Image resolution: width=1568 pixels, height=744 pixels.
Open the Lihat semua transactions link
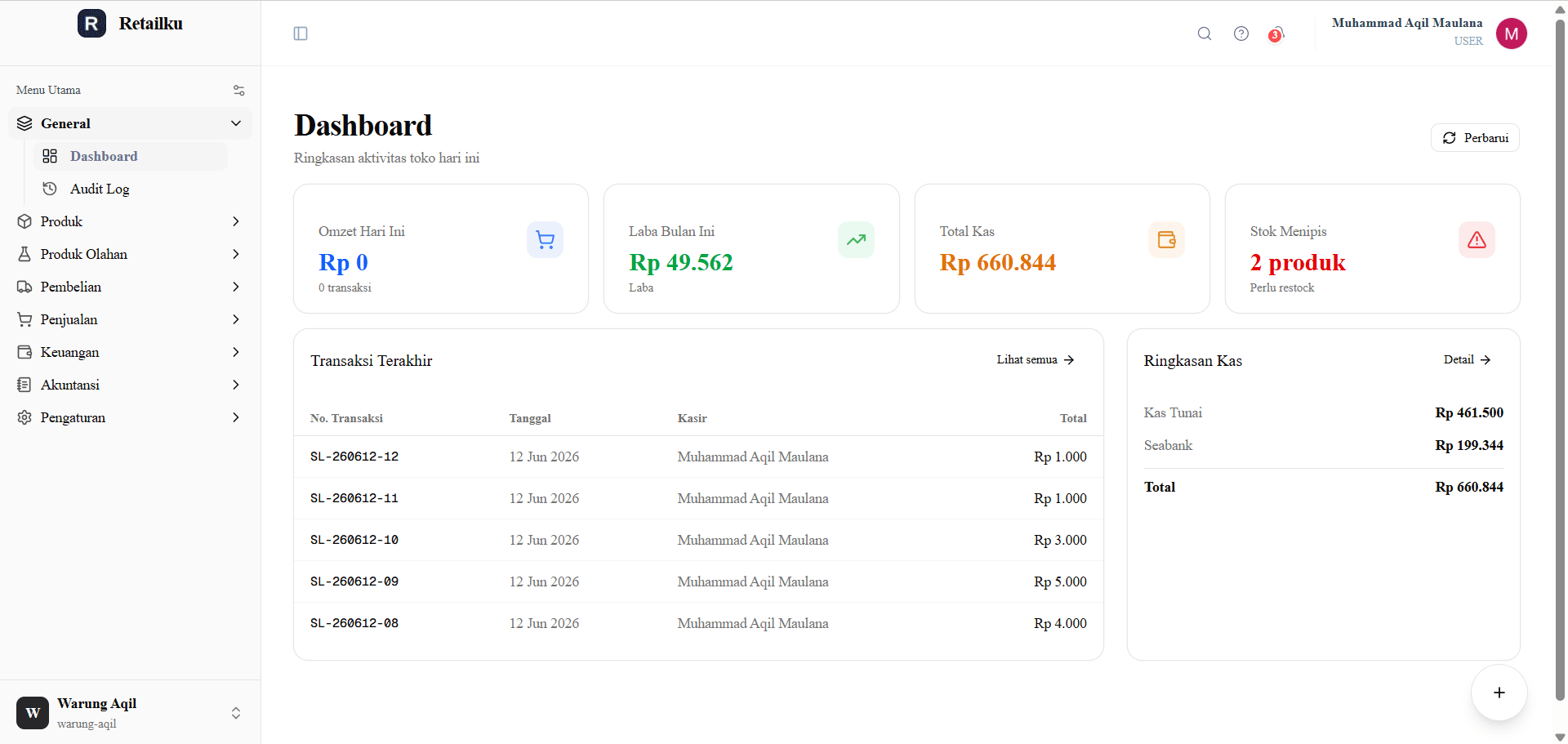pyautogui.click(x=1036, y=360)
